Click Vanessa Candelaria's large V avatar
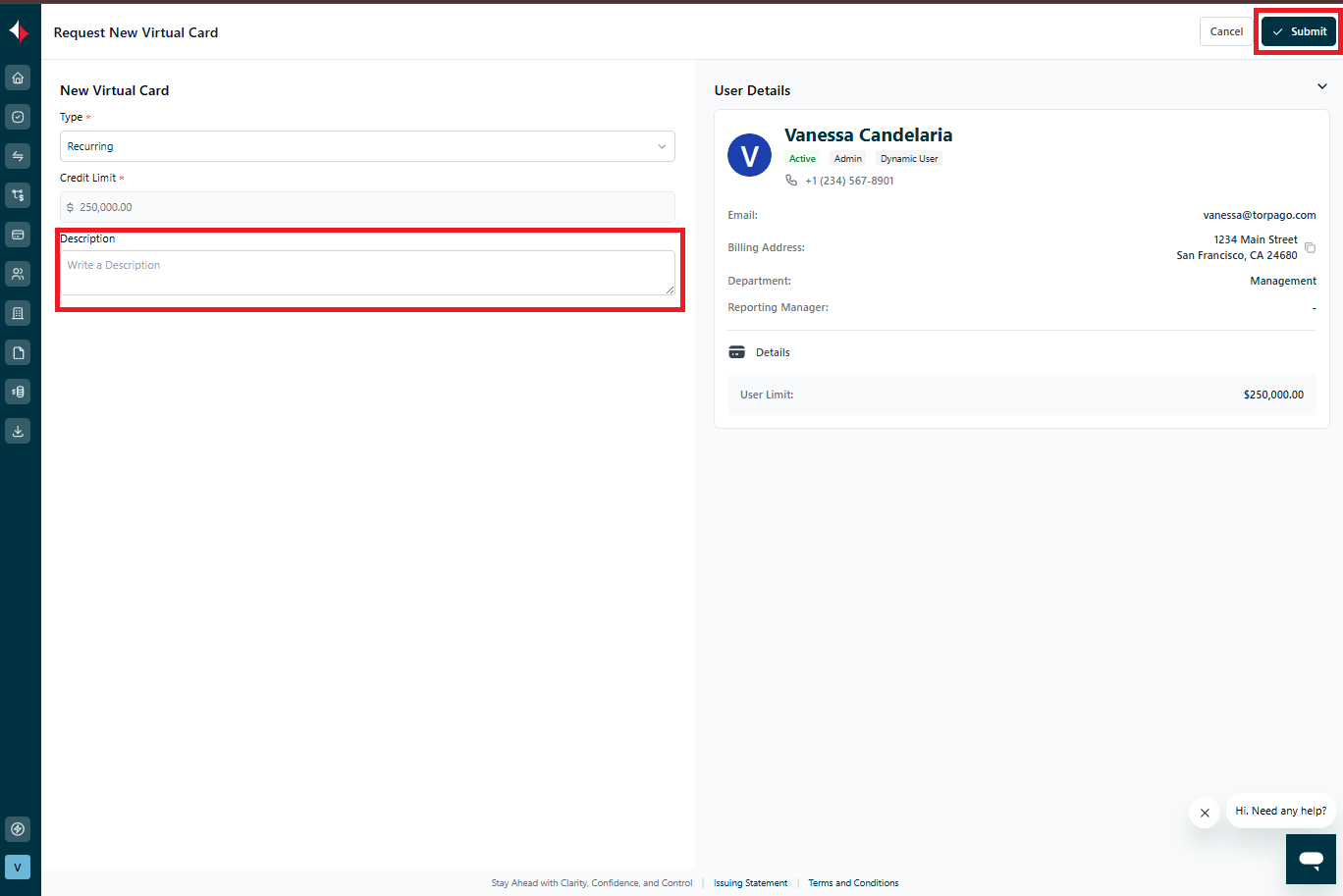This screenshot has height=896, width=1343. [x=749, y=155]
